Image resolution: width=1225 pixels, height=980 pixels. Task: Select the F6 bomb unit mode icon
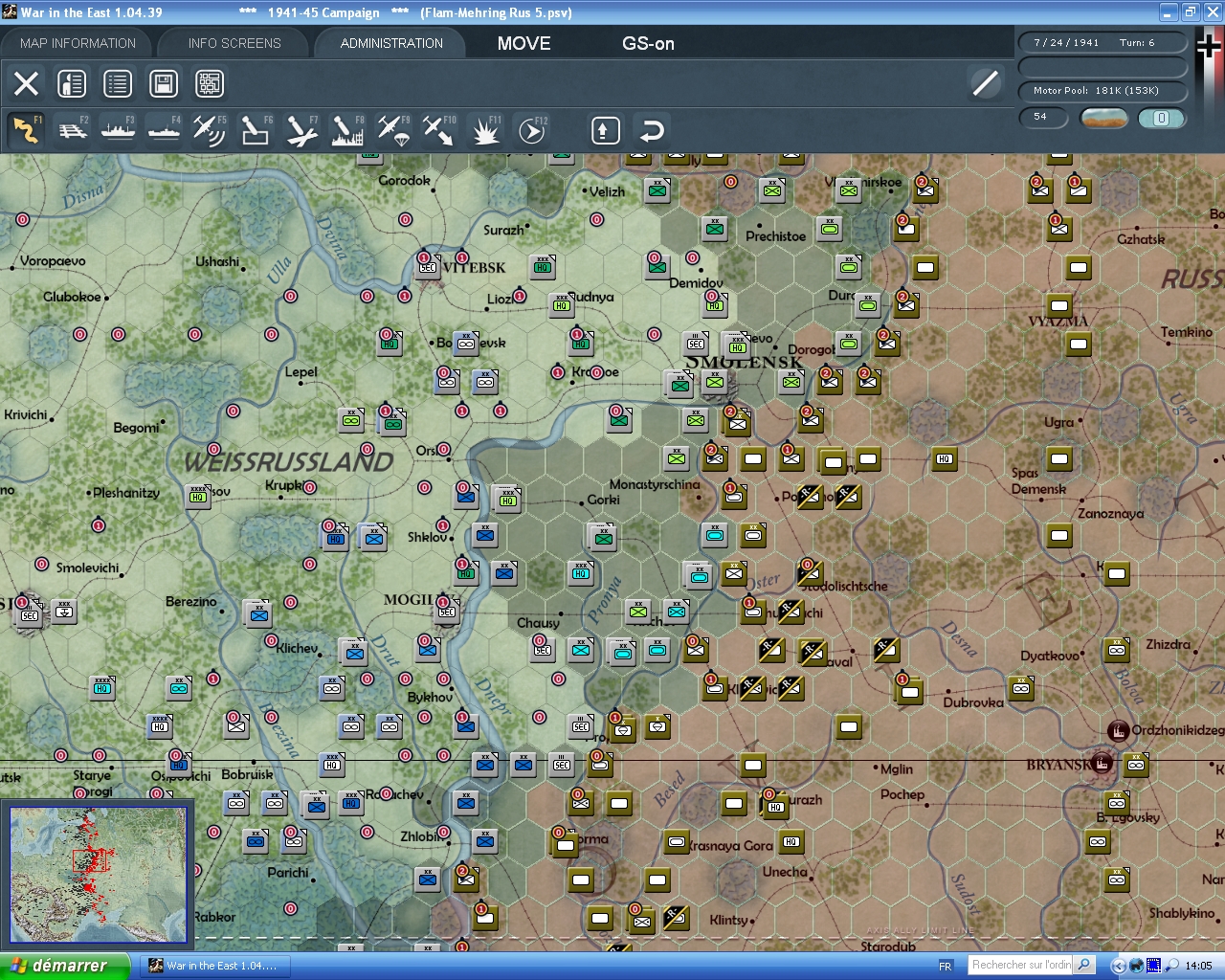(x=255, y=130)
